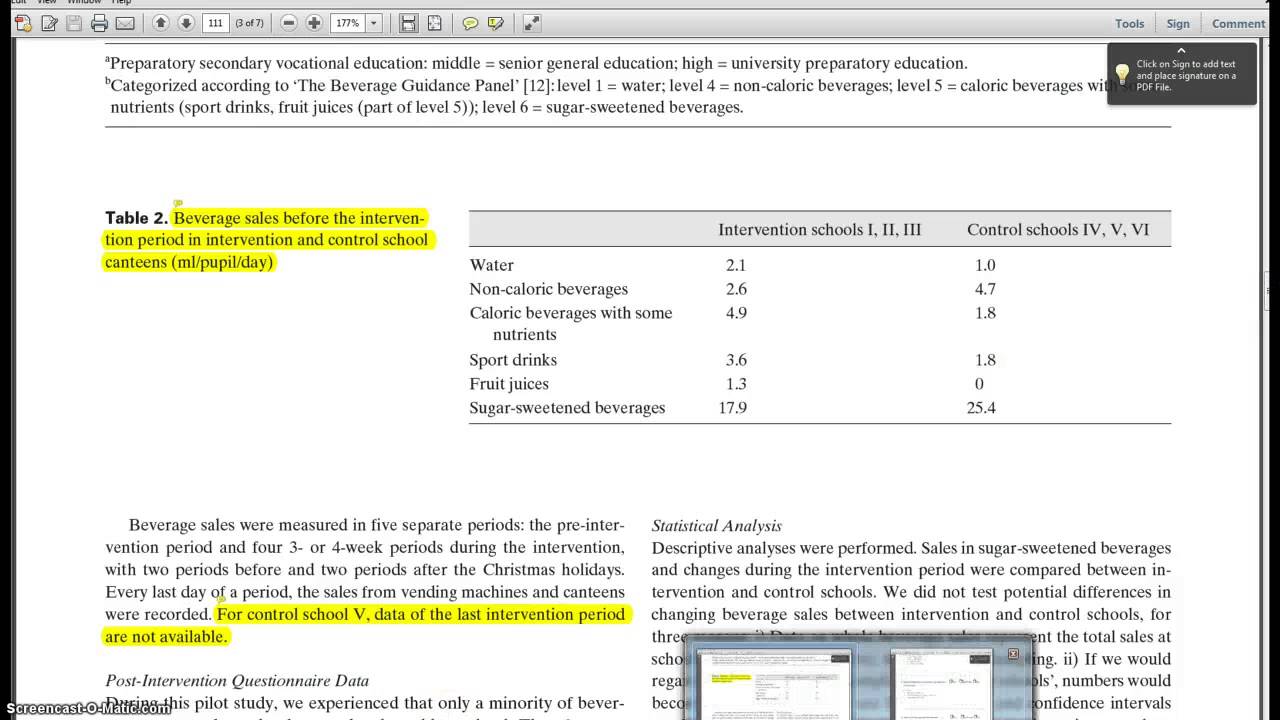Screen dimensions: 1280x720
Task: Open the zoom level dropdown arrow
Action: pos(374,23)
